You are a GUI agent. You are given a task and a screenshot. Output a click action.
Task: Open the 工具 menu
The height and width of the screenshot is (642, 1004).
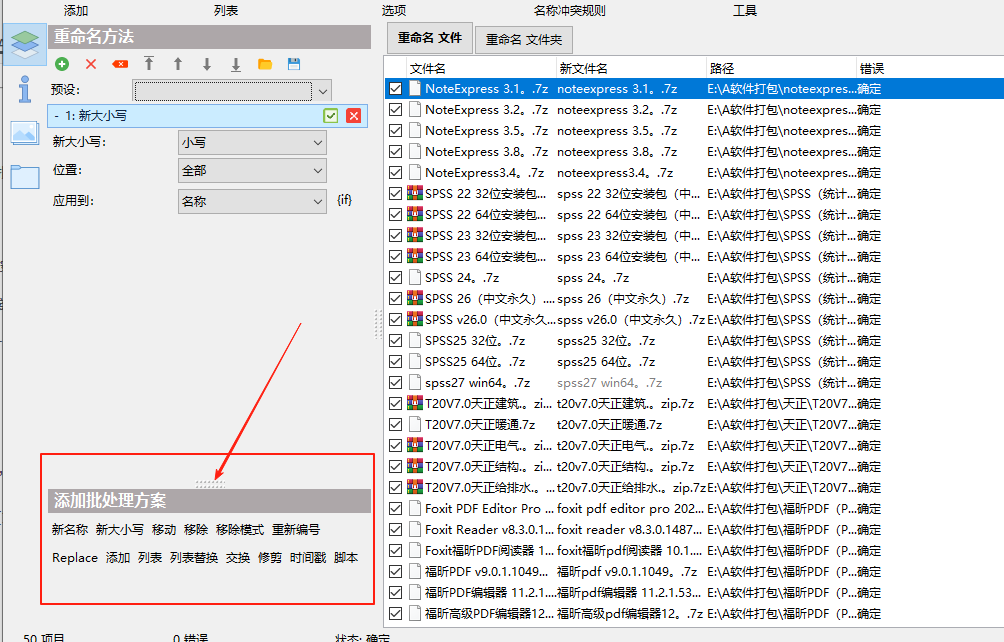point(745,11)
